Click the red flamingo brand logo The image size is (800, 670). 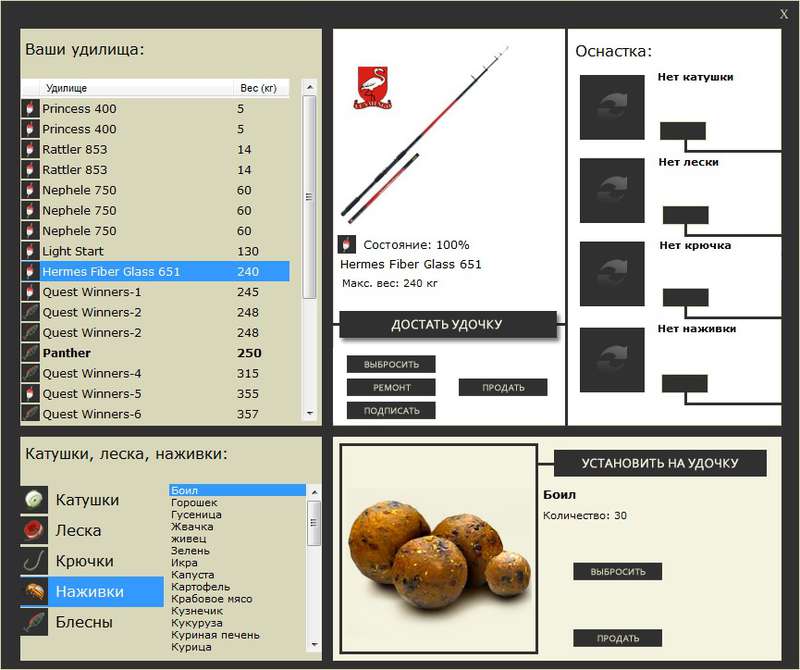(x=372, y=87)
